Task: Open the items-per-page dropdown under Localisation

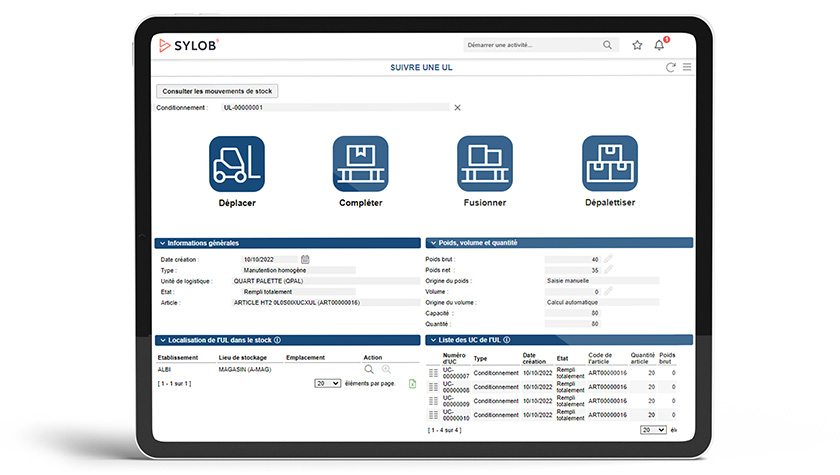Action: click(327, 383)
